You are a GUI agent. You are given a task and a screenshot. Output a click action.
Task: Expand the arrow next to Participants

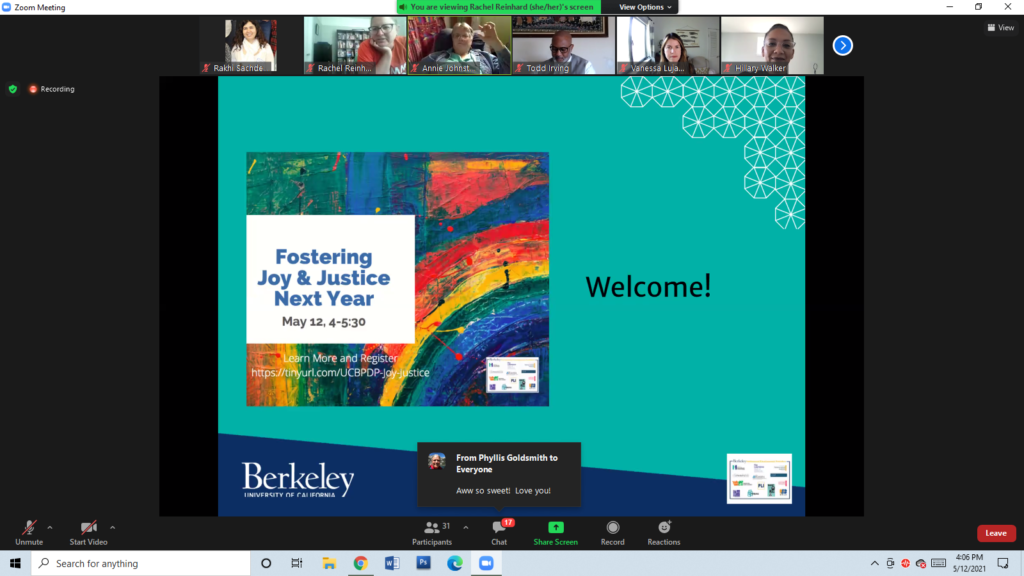[465, 527]
